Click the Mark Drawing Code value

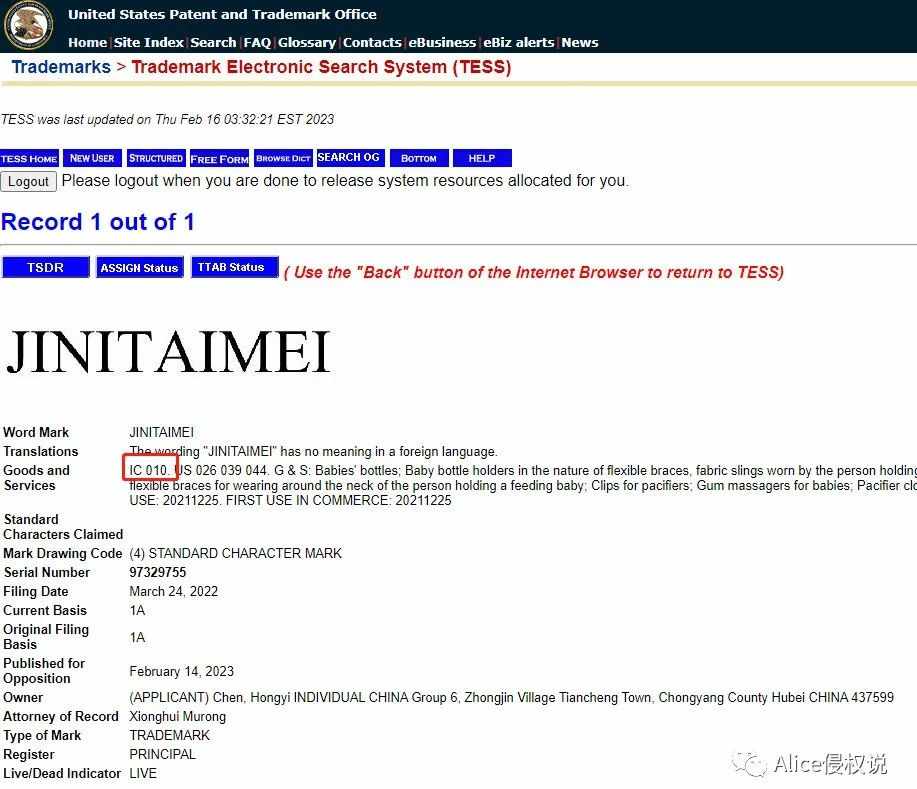(235, 553)
